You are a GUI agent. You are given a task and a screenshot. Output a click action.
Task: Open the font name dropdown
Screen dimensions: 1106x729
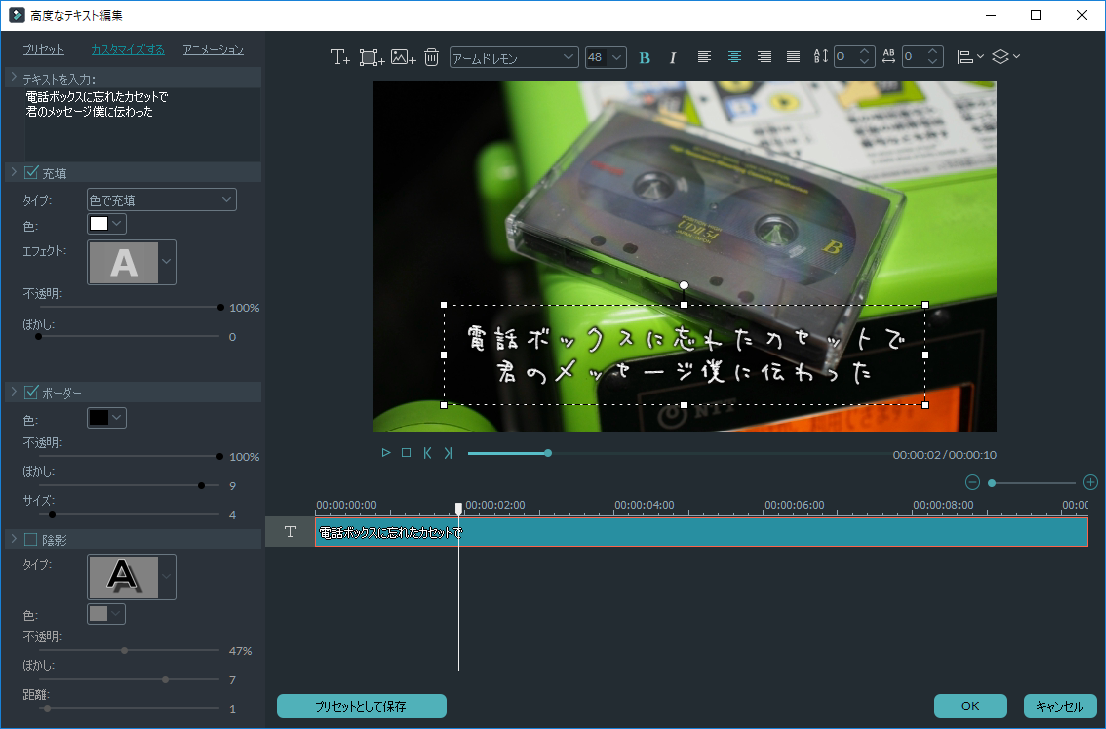click(x=514, y=58)
